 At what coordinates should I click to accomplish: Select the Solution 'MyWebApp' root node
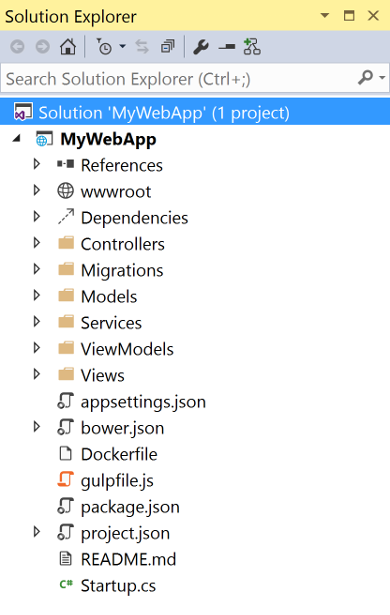pos(195,113)
